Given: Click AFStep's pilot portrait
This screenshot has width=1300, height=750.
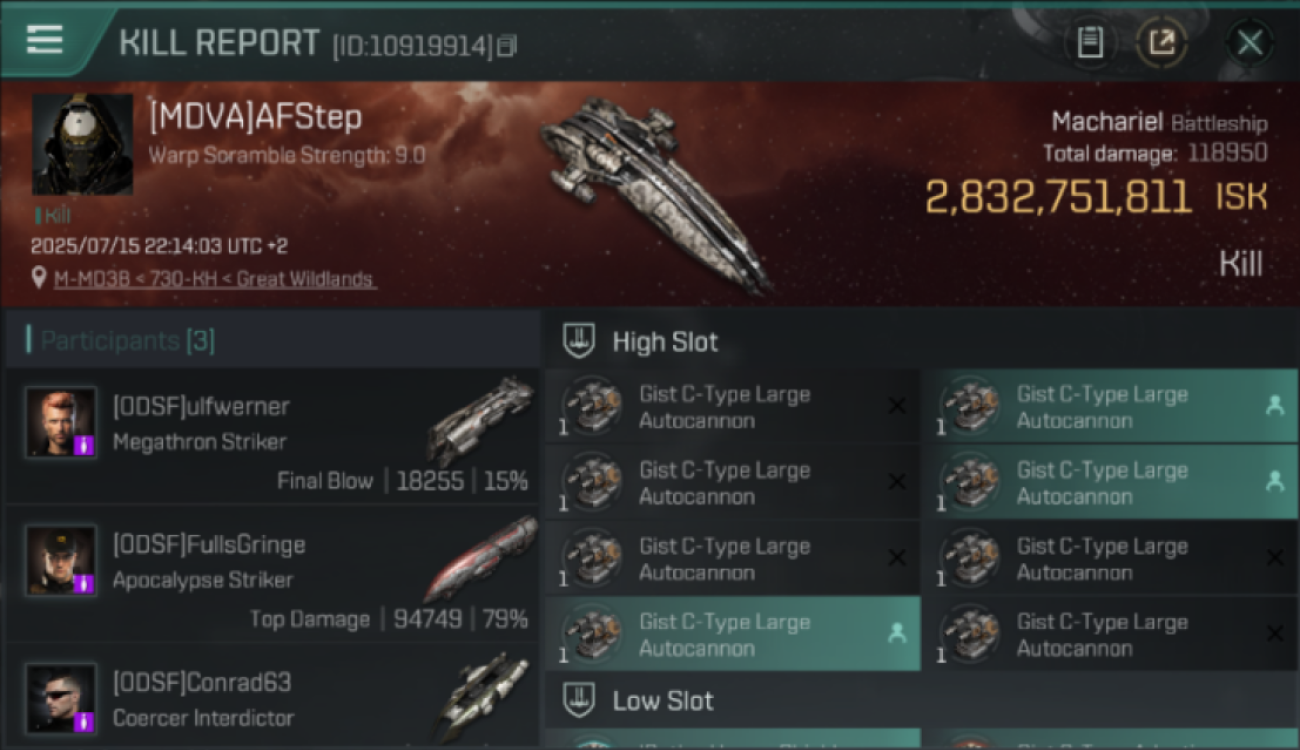Looking at the screenshot, I should point(82,144).
